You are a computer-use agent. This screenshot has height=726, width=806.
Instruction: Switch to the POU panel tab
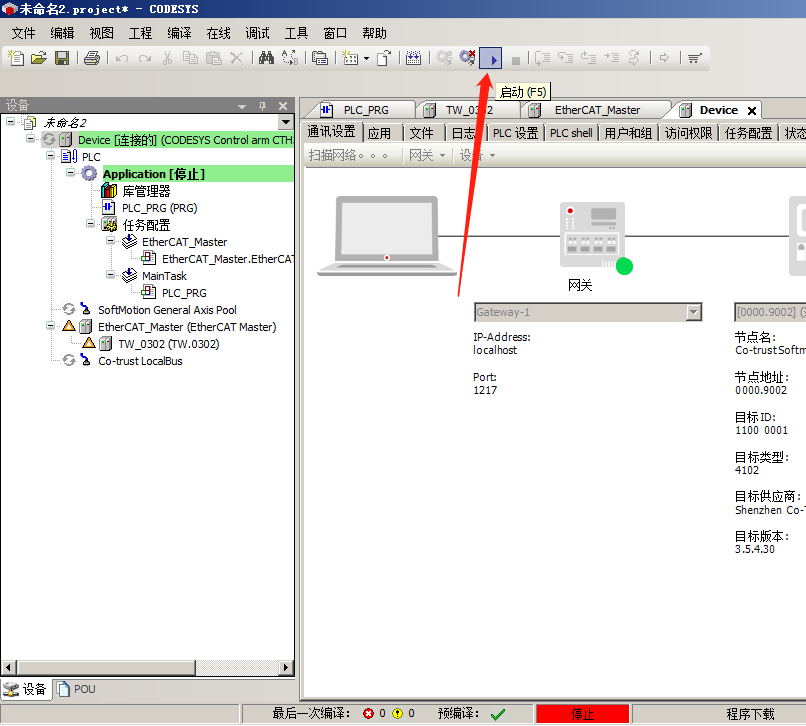click(77, 689)
